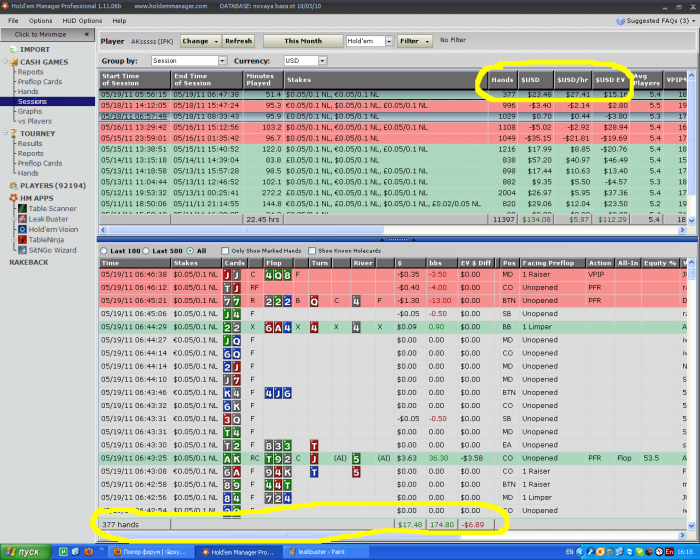Select session starting 05/18/11 14:12:05

(x=393, y=106)
